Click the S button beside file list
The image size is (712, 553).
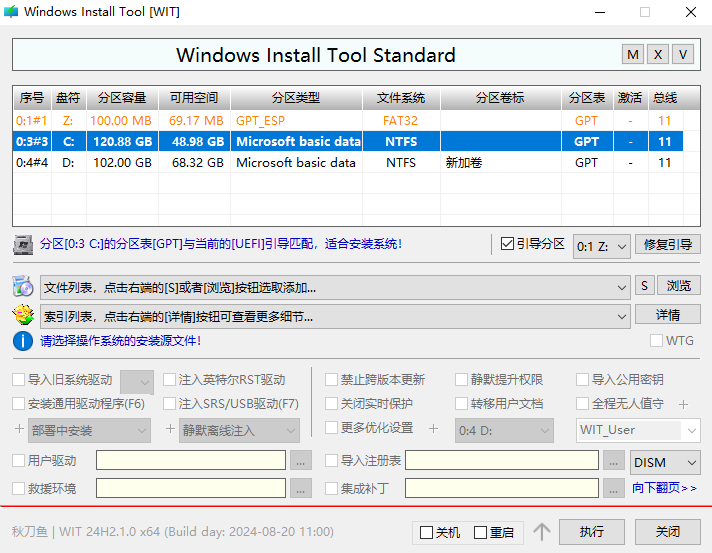(644, 286)
